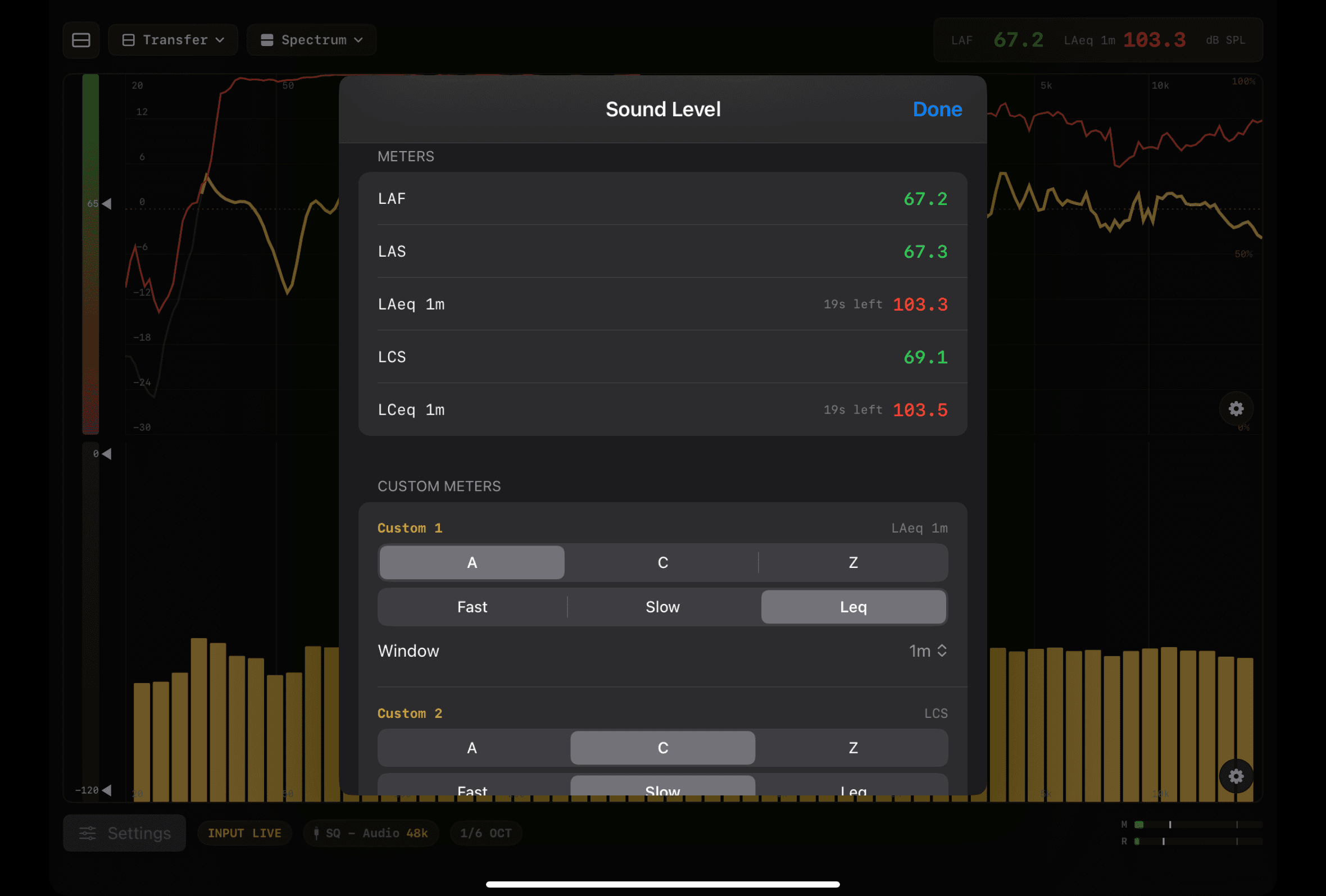Image resolution: width=1326 pixels, height=896 pixels.
Task: Click the SQ - Audio 48k input pill
Action: (371, 833)
